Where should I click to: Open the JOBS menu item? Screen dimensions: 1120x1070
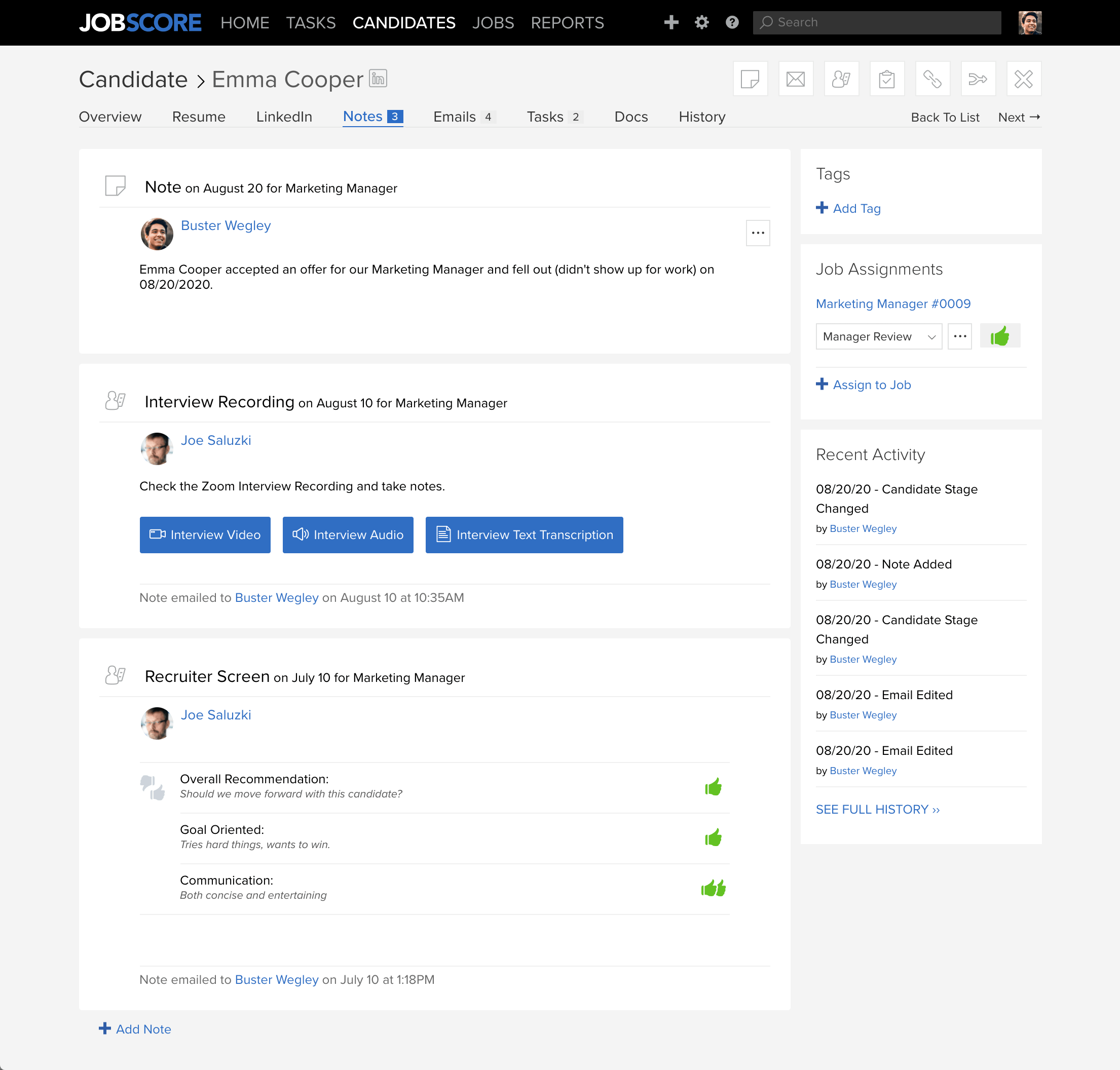click(493, 23)
